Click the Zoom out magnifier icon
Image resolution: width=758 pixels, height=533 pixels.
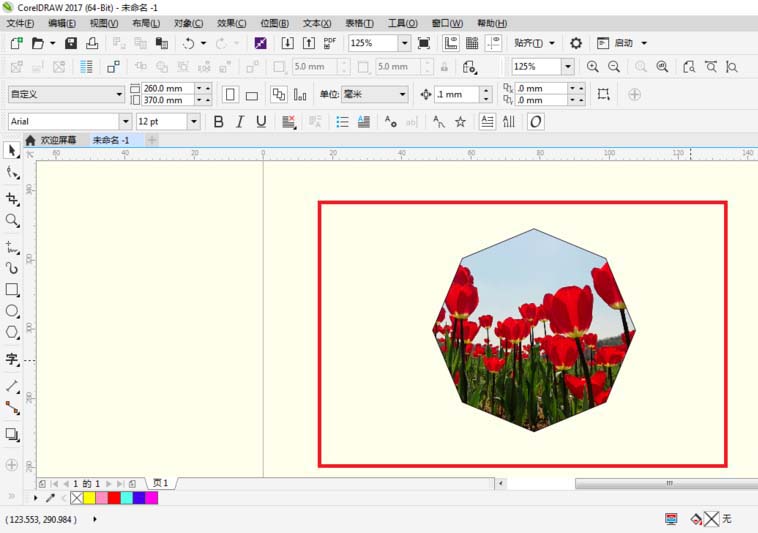coord(614,67)
